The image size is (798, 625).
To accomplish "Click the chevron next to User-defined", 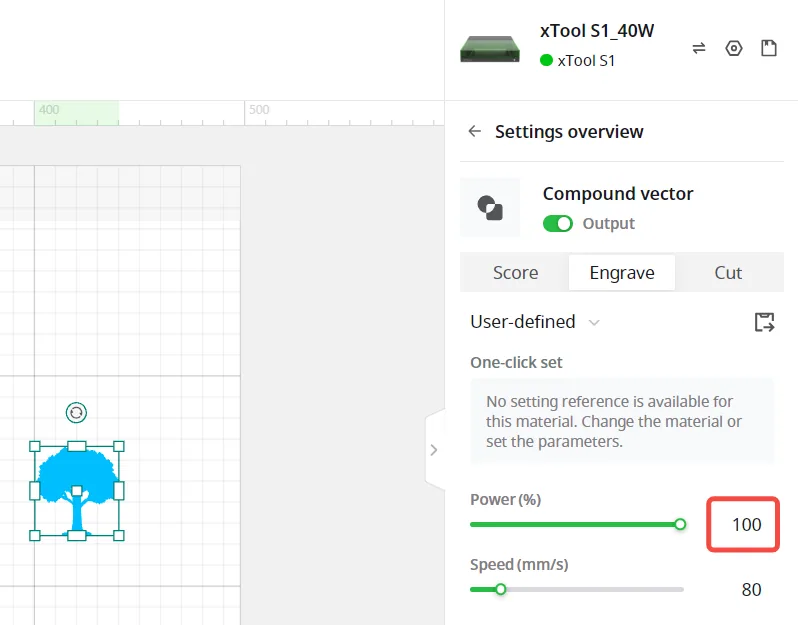I will [x=594, y=323].
